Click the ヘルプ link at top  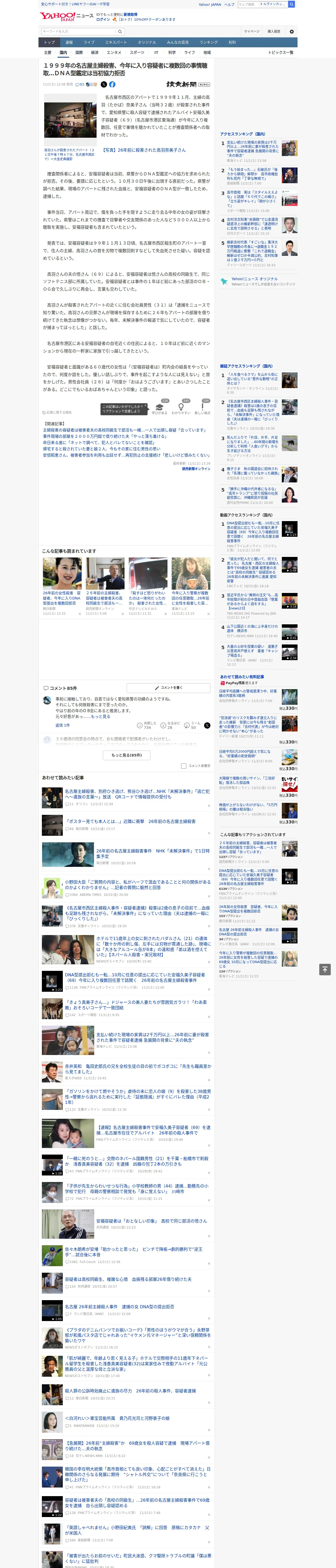(x=229, y=4)
